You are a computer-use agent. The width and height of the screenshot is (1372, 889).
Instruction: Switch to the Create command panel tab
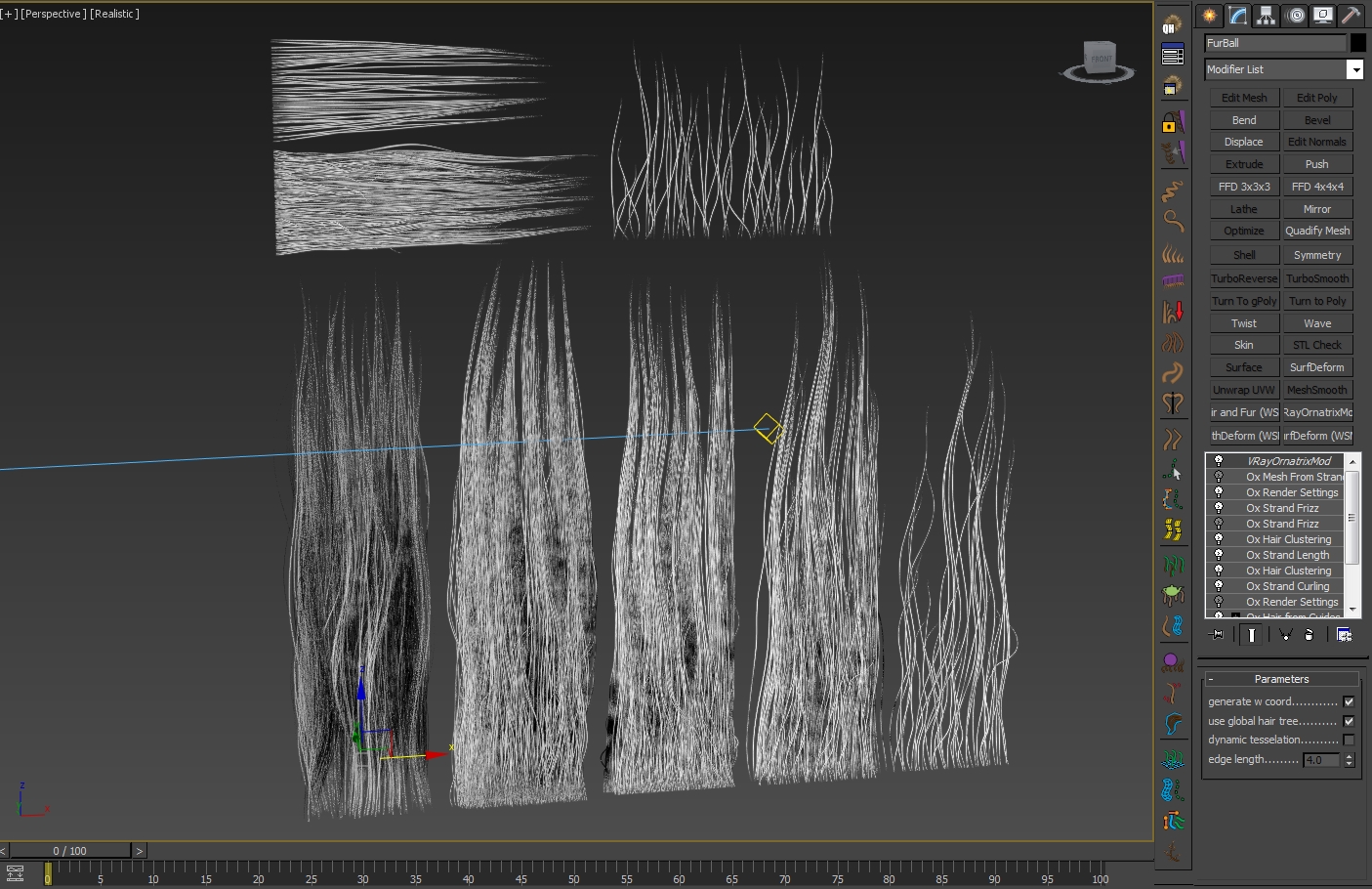click(1209, 16)
